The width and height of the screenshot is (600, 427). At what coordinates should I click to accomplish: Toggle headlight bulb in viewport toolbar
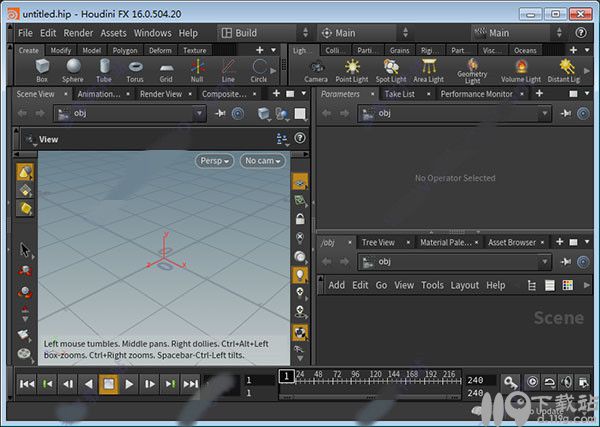click(300, 274)
